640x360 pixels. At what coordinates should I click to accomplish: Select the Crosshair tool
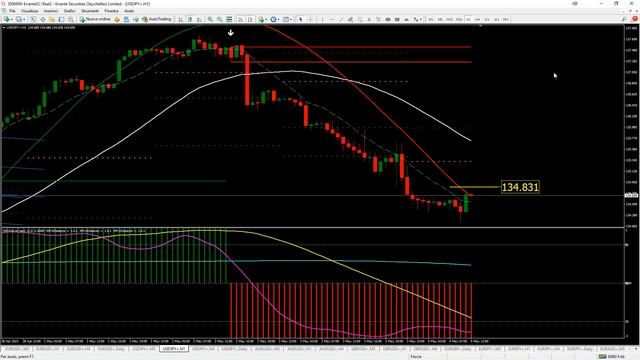click(x=310, y=19)
